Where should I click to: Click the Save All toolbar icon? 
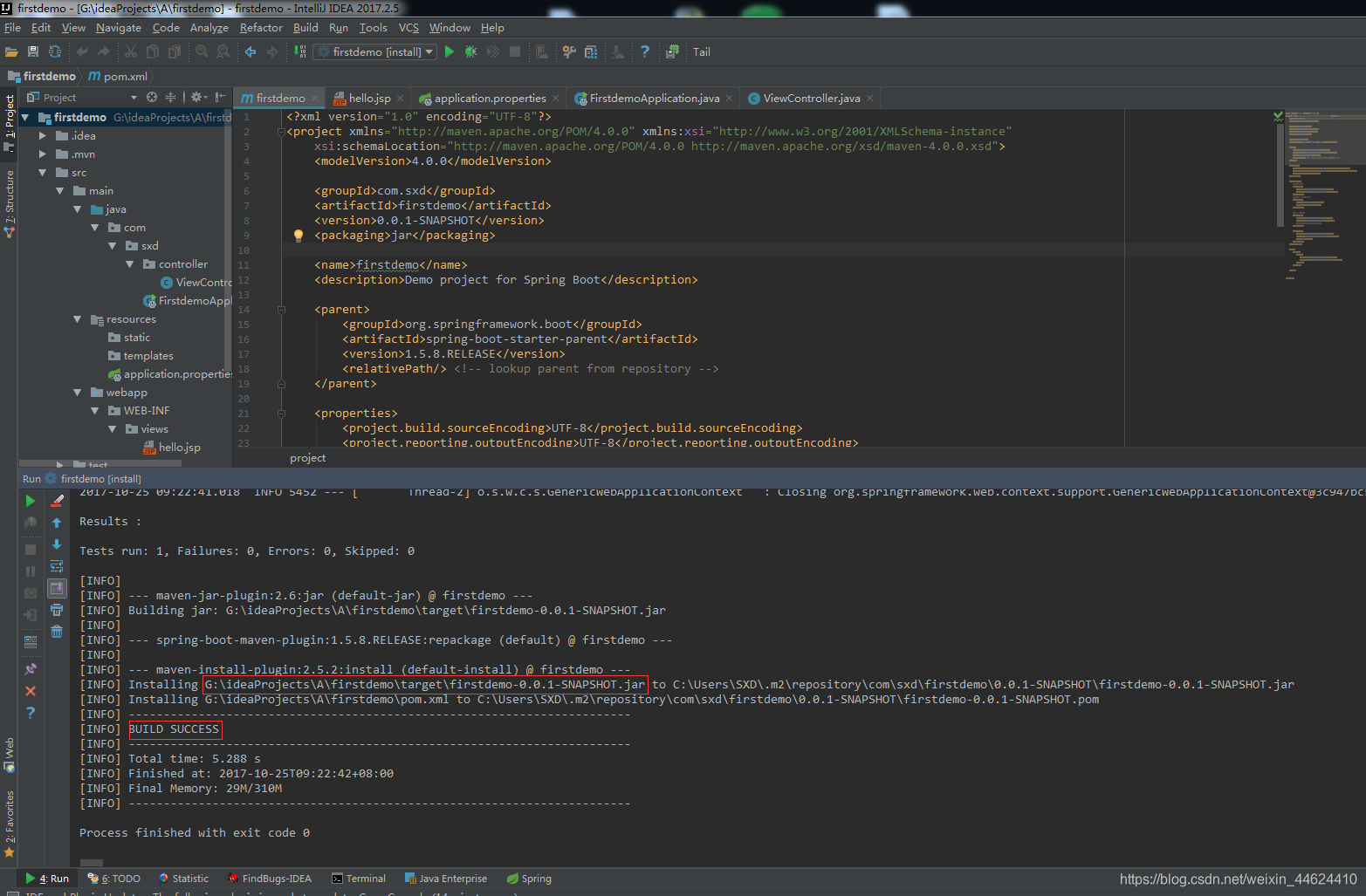[x=33, y=51]
